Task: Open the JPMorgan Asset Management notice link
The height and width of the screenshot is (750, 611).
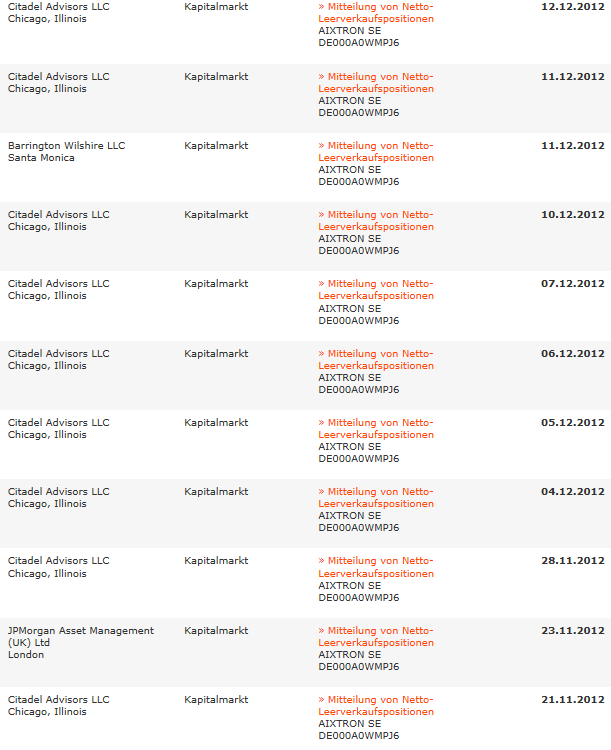Action: click(376, 636)
